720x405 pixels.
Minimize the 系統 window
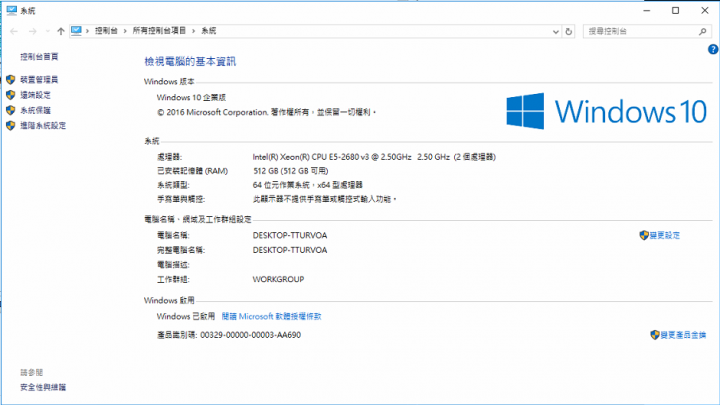point(647,10)
